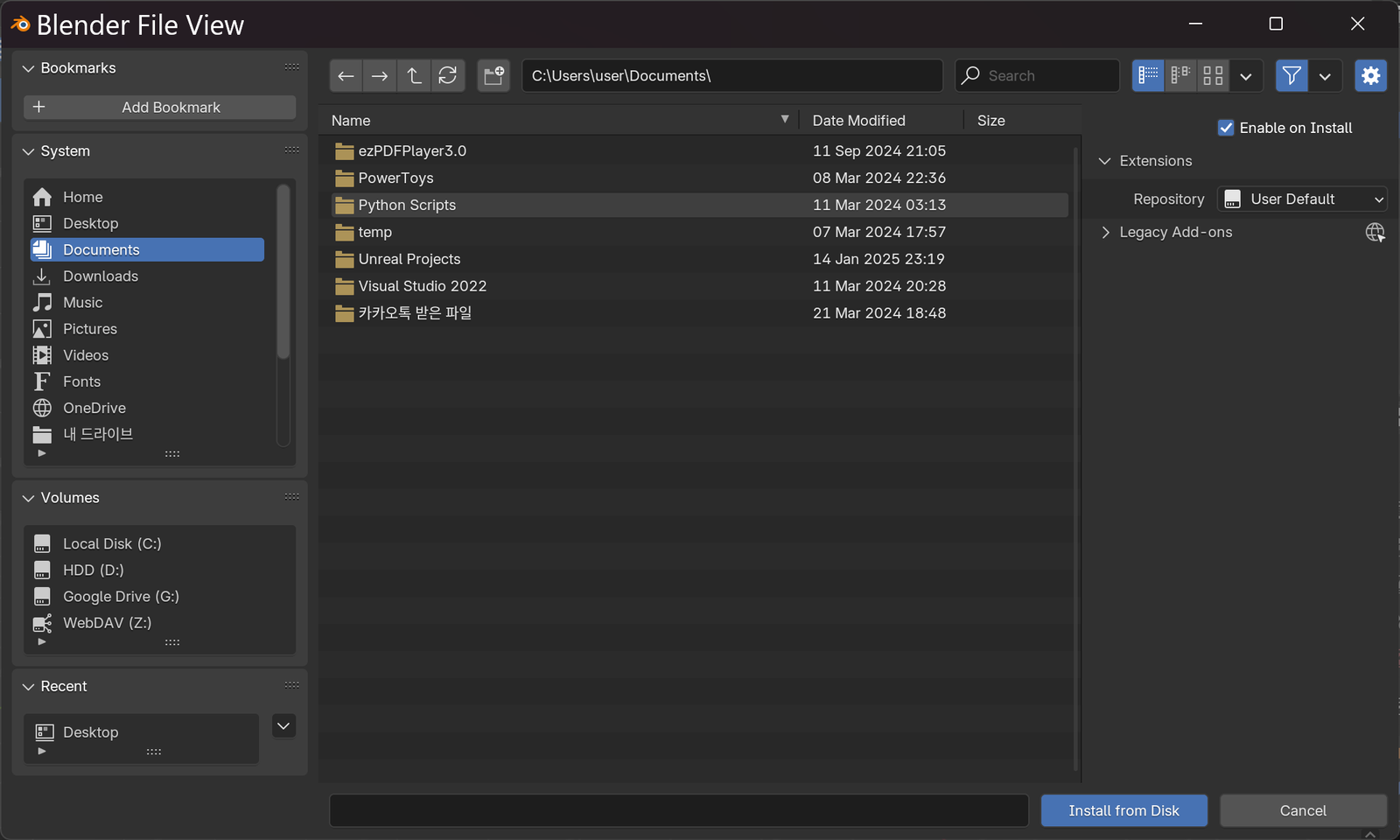The image size is (1400, 840).
Task: Switch to horizontal list display mode
Action: click(x=1180, y=76)
